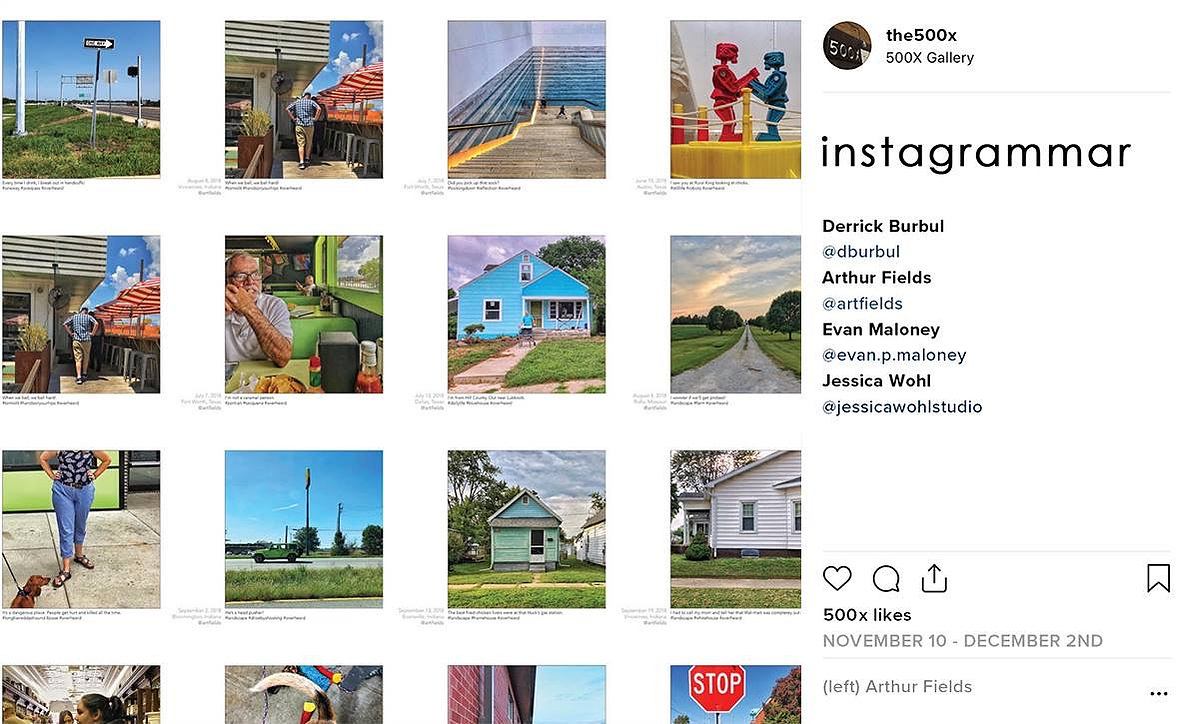This screenshot has width=1199, height=724.
Task: Visit the the500x username link
Action: coord(921,35)
